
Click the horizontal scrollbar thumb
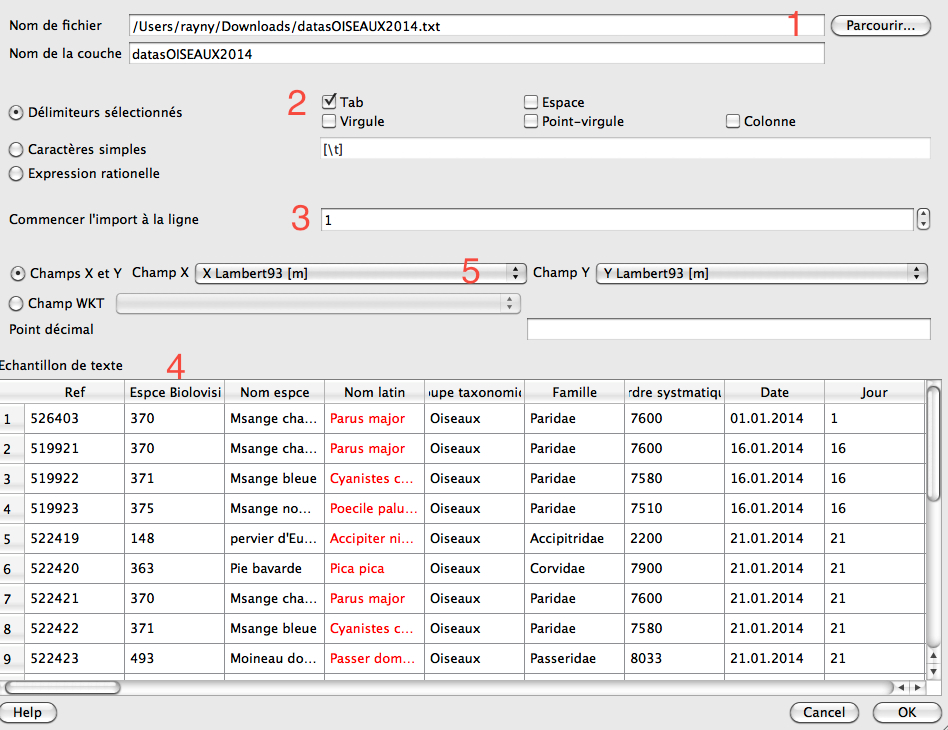[x=62, y=688]
